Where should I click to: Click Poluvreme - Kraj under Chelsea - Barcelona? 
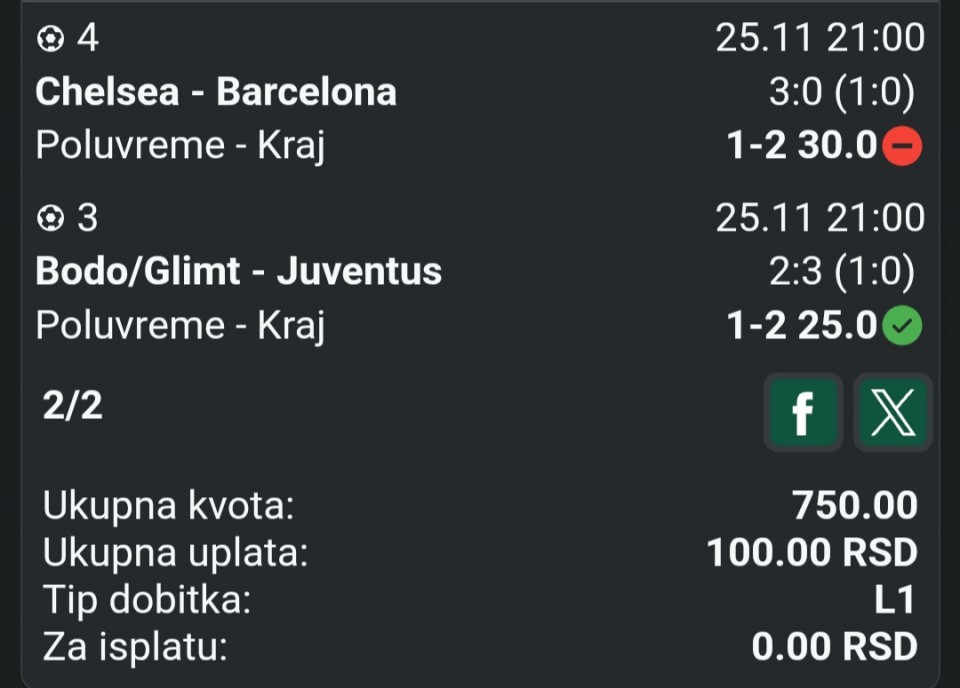point(180,146)
